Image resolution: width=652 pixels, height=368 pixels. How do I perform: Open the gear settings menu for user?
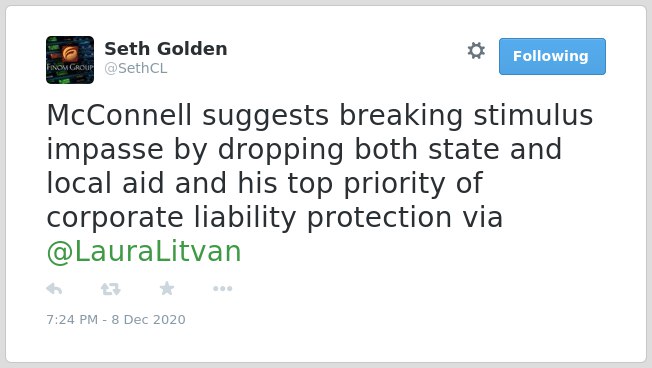(476, 51)
